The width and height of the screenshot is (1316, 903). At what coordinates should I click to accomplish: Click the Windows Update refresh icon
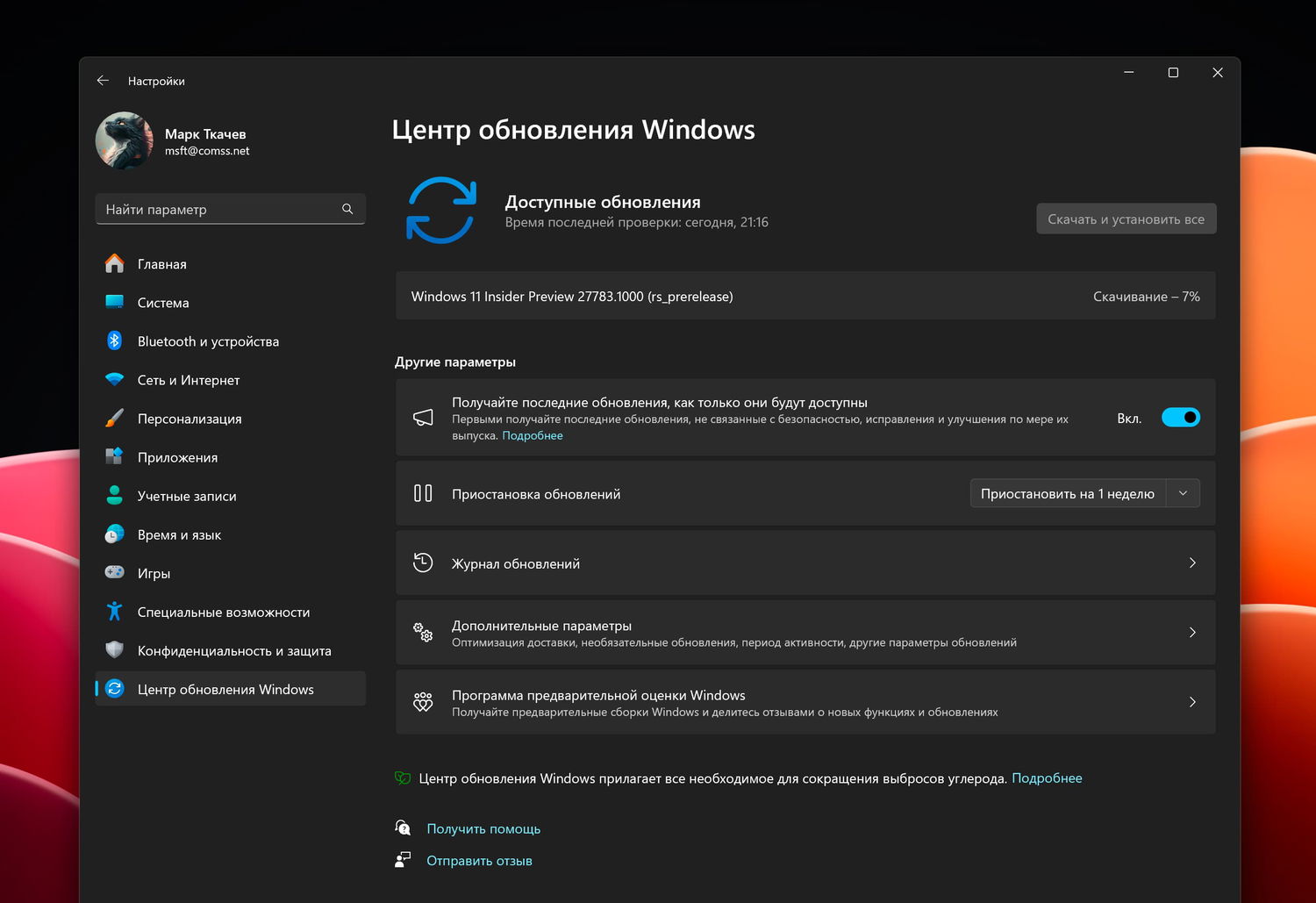coord(441,210)
